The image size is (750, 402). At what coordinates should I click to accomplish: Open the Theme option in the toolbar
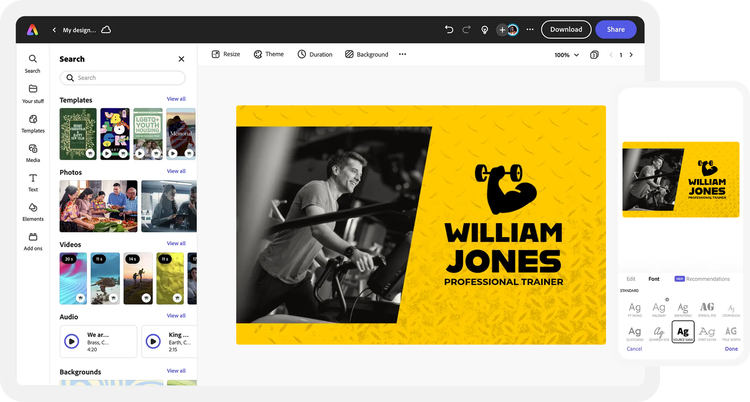point(268,54)
